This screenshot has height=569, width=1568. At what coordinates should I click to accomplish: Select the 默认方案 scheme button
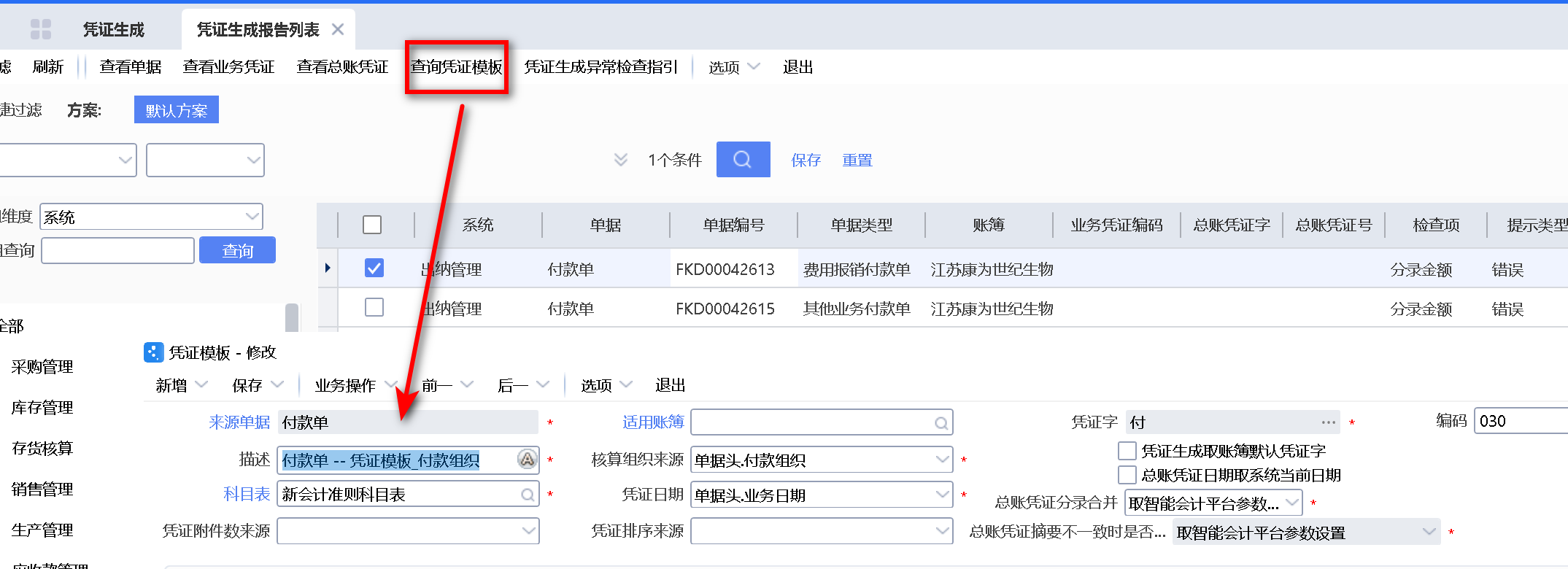point(177,110)
